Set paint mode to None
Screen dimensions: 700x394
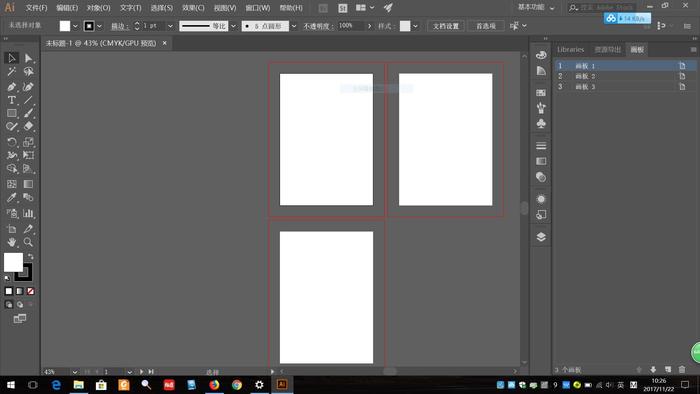(x=30, y=291)
